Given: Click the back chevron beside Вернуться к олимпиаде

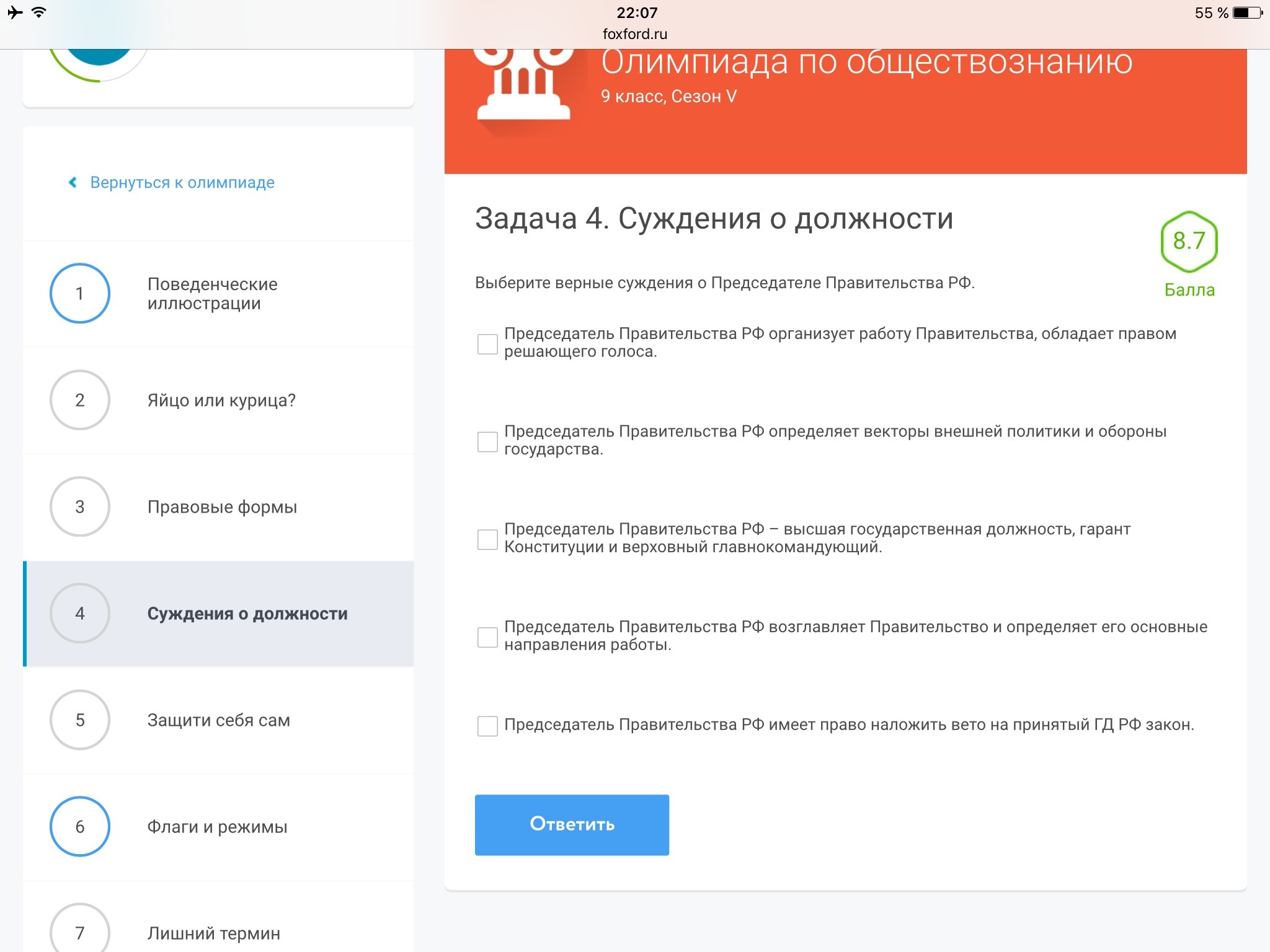Looking at the screenshot, I should (x=73, y=182).
